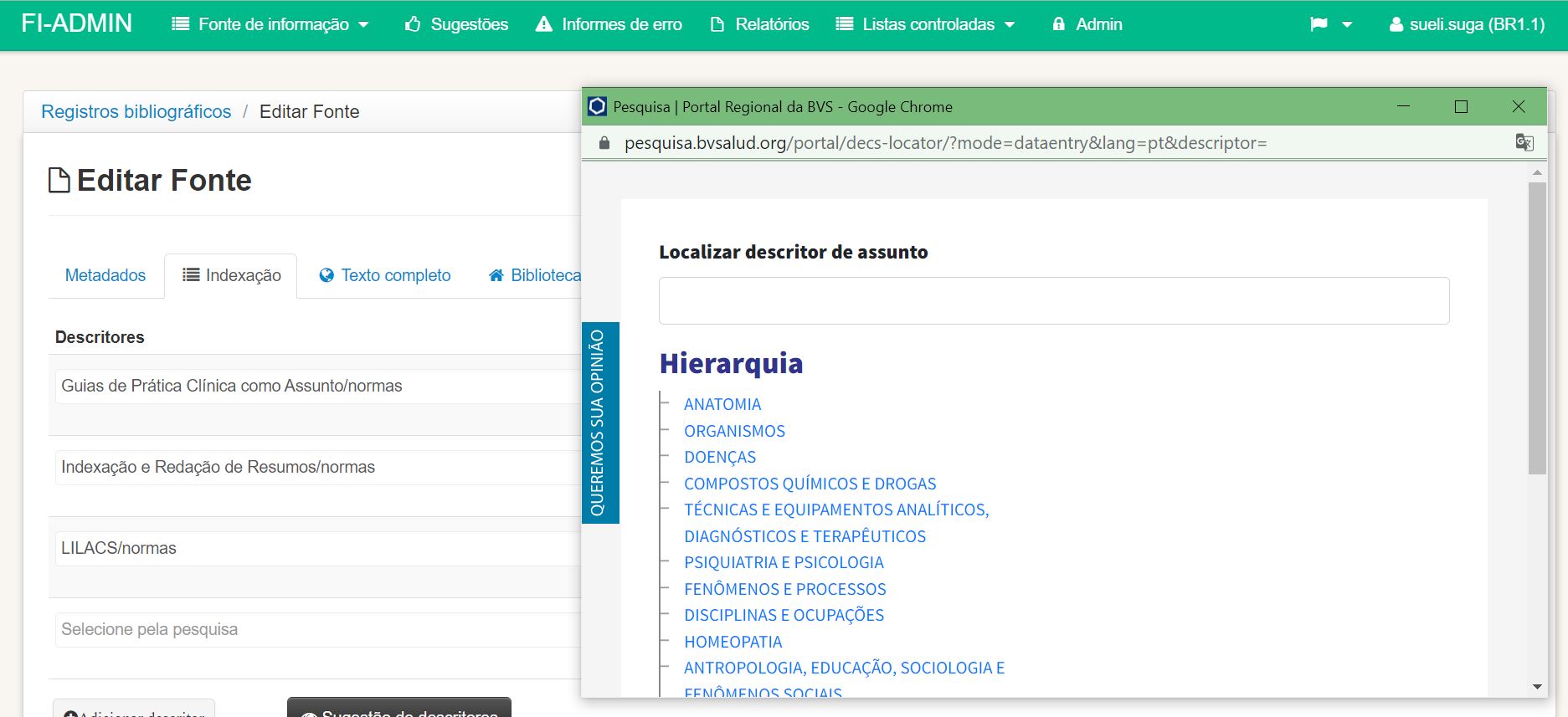Click the thumbs-up icon beside Sugestões
This screenshot has width=1568, height=717.
pos(413,24)
